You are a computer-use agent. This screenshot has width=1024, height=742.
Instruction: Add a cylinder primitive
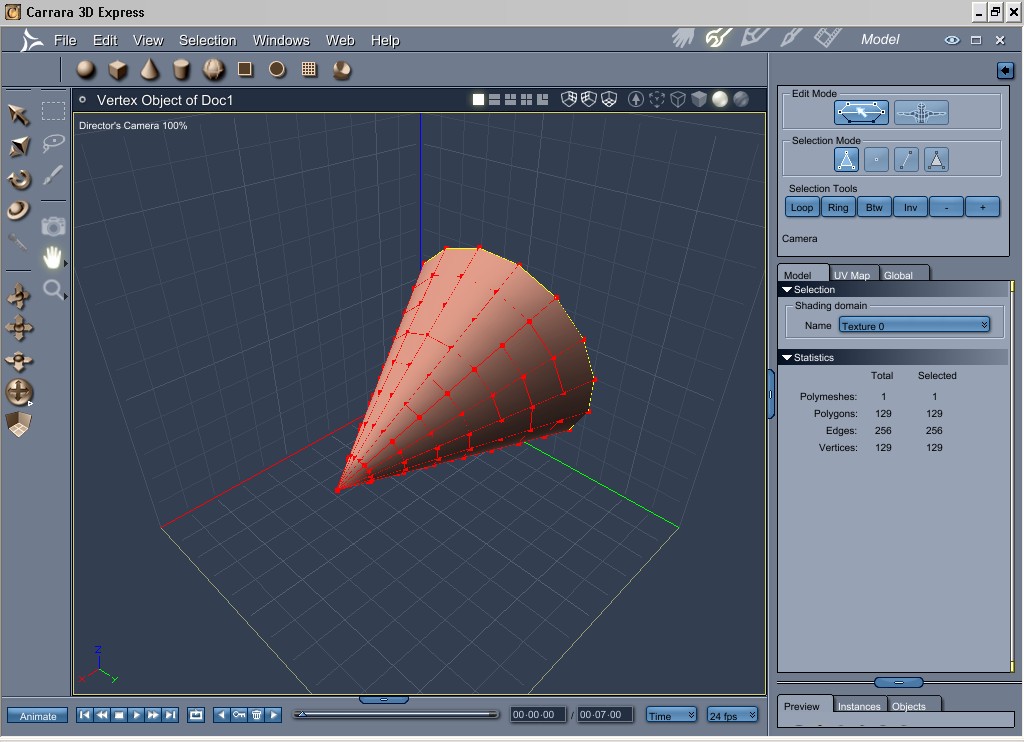(x=181, y=70)
